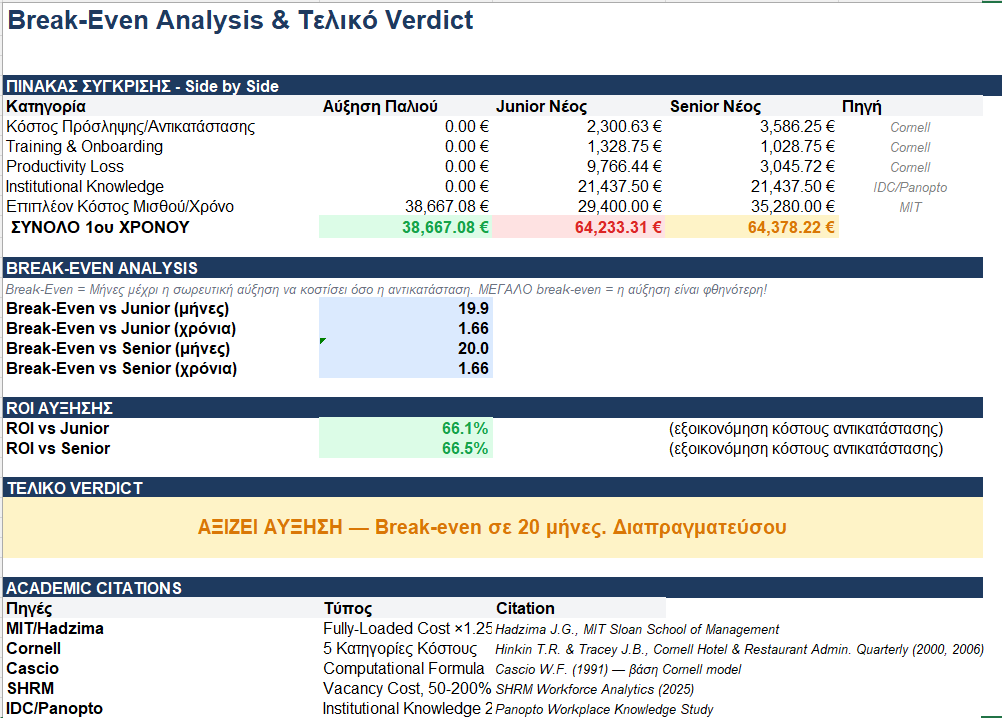Click the Cascio row label under Πηγές
Viewport: 1002px width, 718px height.
pos(33,668)
